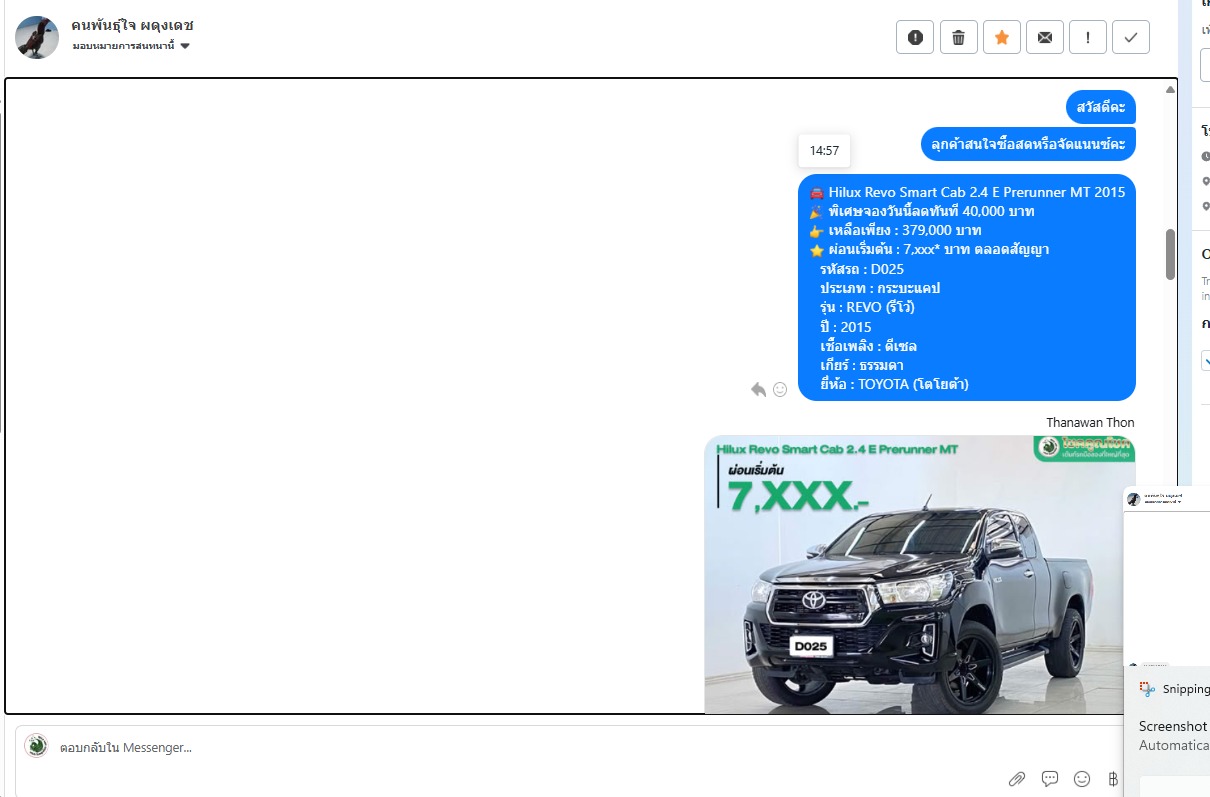Image resolution: width=1210 pixels, height=797 pixels.
Task: Click the scroll-up arrow of chat scrollbar
Action: [x=1170, y=89]
